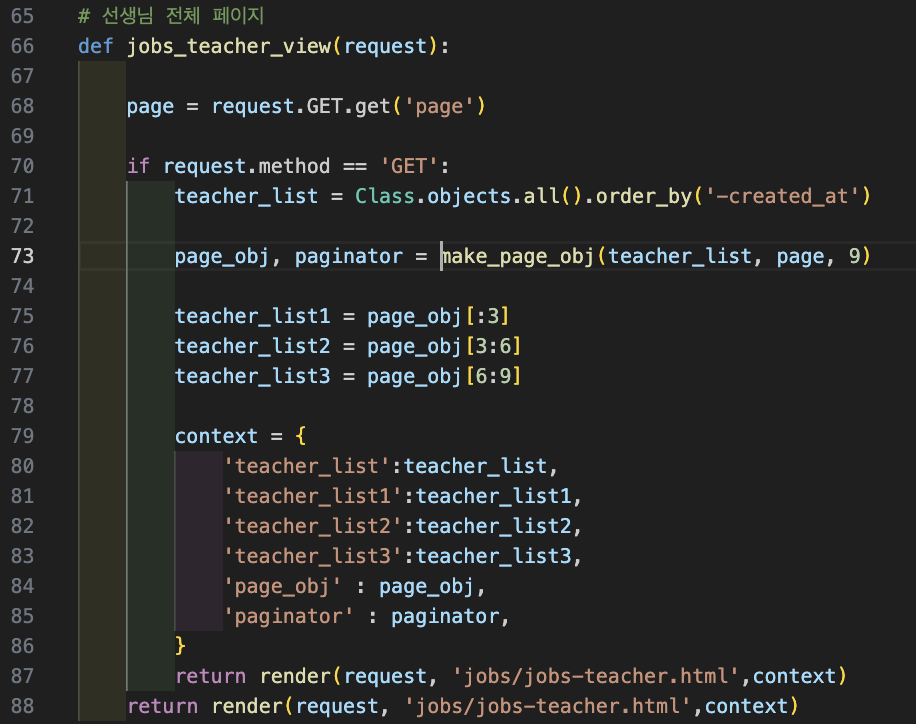The height and width of the screenshot is (724, 916).
Task: Click the opening brace on line 79
Action: [x=301, y=436]
